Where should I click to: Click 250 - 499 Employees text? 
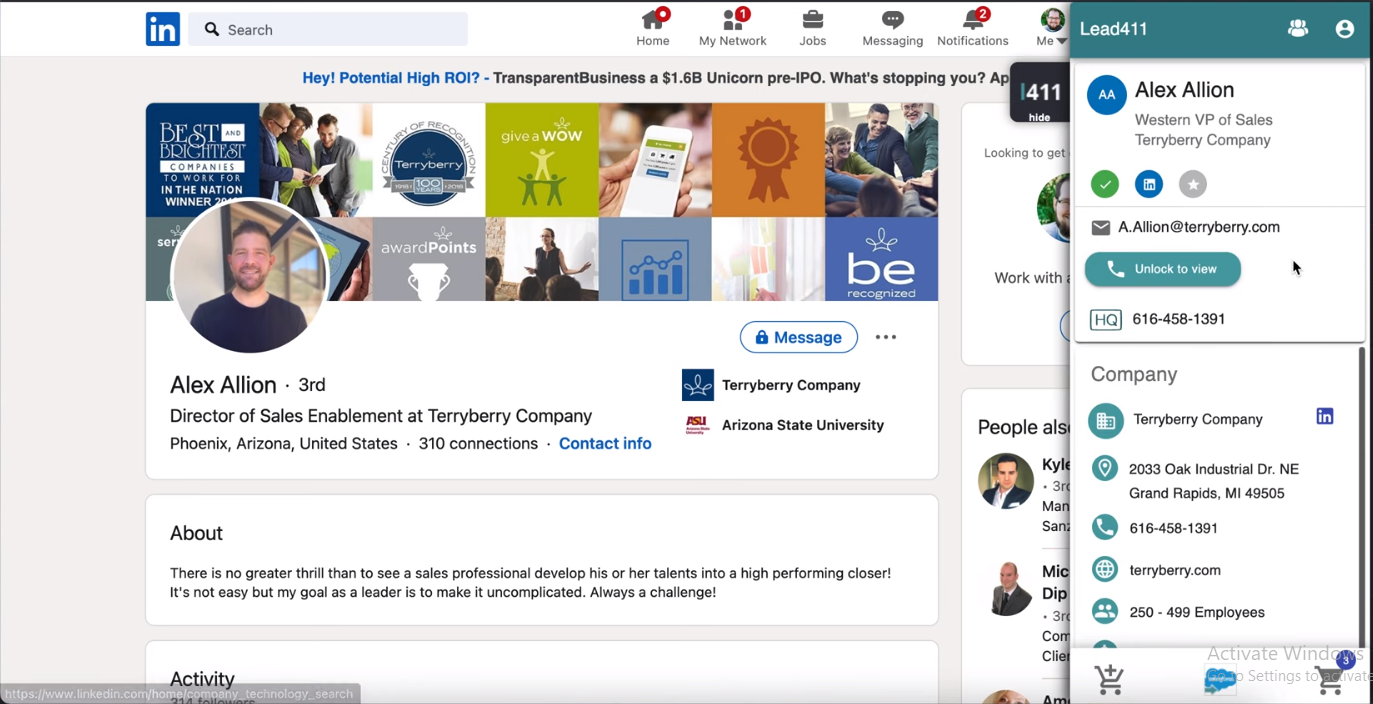[x=1197, y=612]
